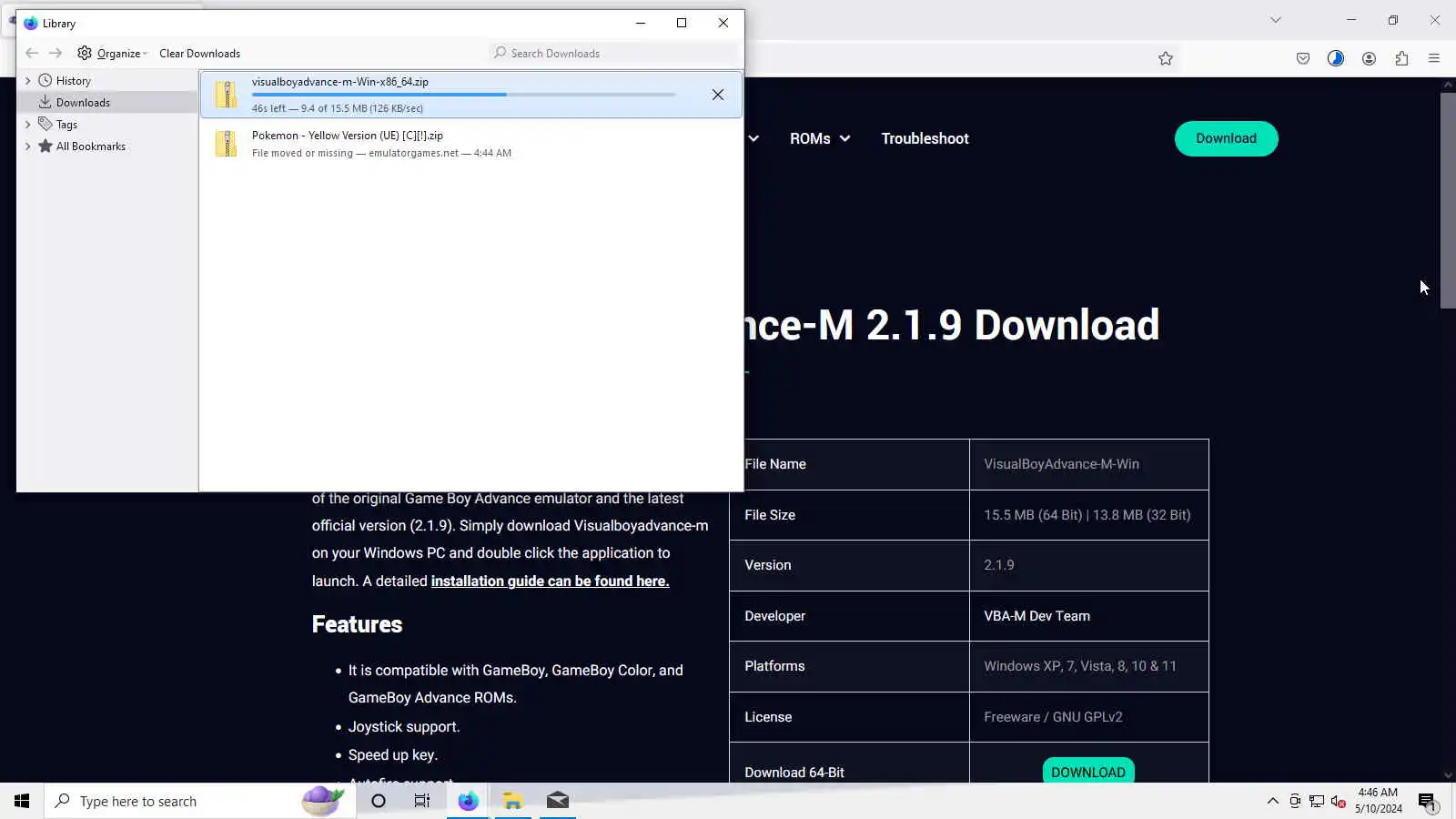
Task: Go forward in Library window
Action: (x=56, y=53)
